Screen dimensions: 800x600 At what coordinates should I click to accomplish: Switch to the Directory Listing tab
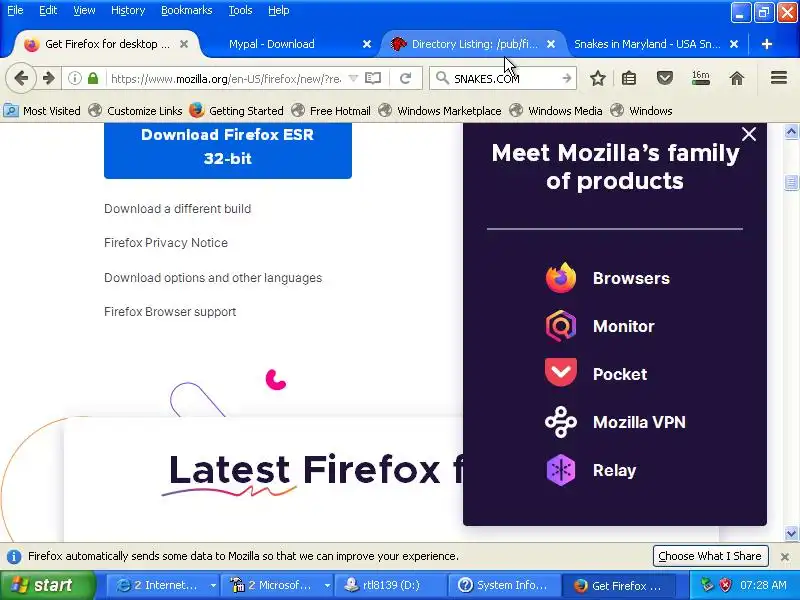point(474,44)
